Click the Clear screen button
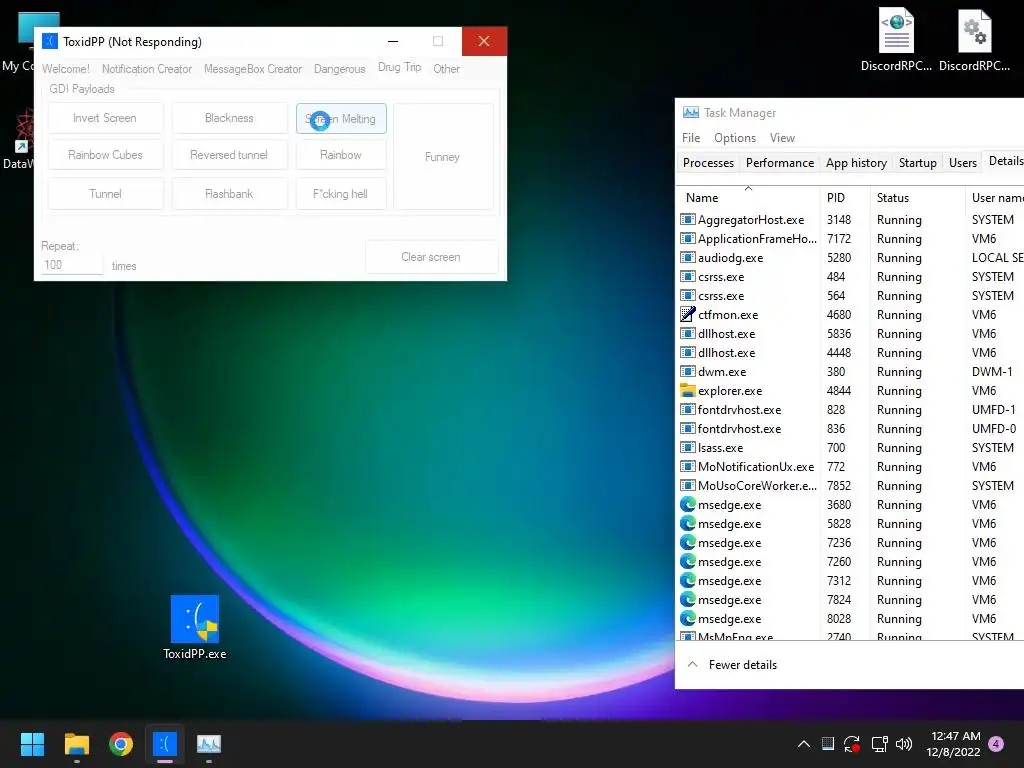 tap(431, 257)
